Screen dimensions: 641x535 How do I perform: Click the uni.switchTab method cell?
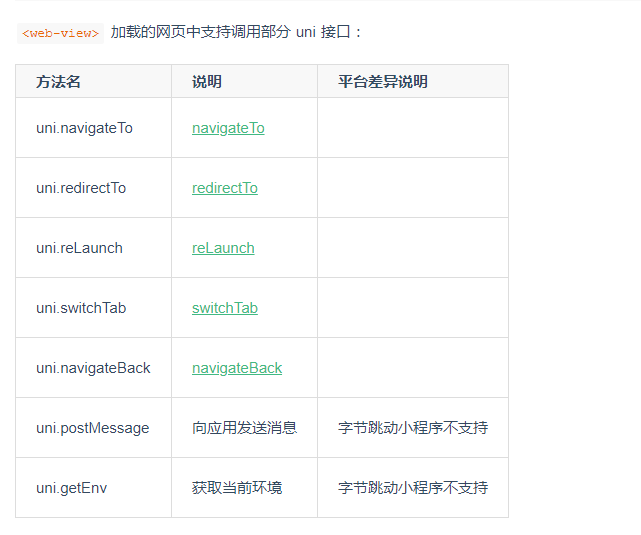[x=94, y=308]
